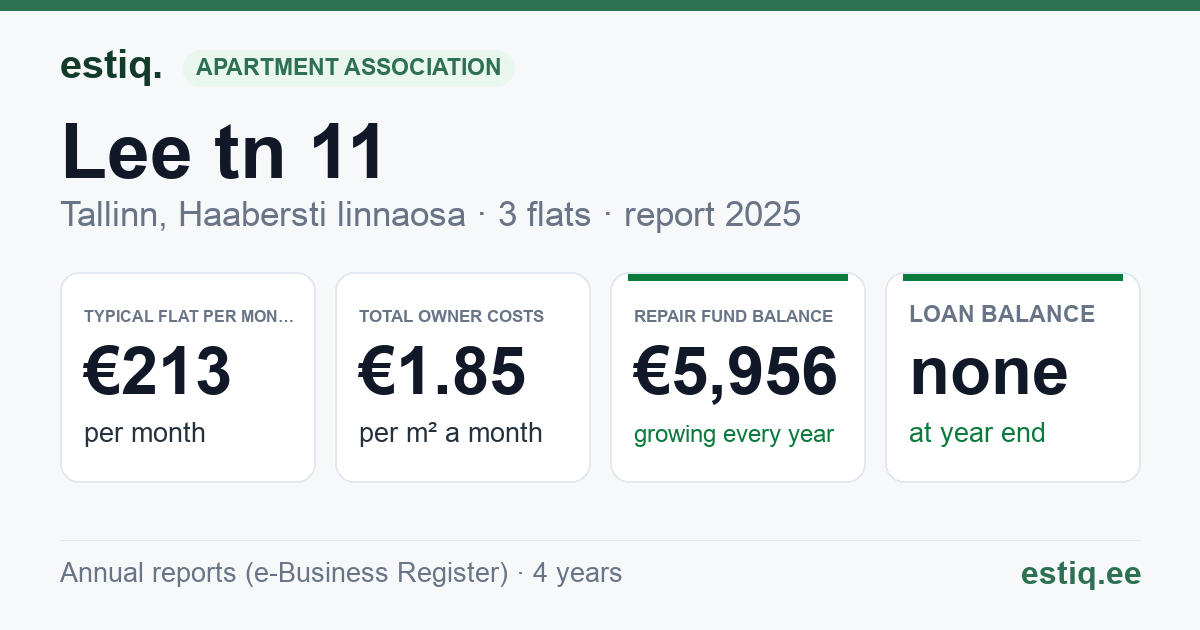This screenshot has height=630, width=1200.
Task: Click the €1.85 value
Action: 442,371
